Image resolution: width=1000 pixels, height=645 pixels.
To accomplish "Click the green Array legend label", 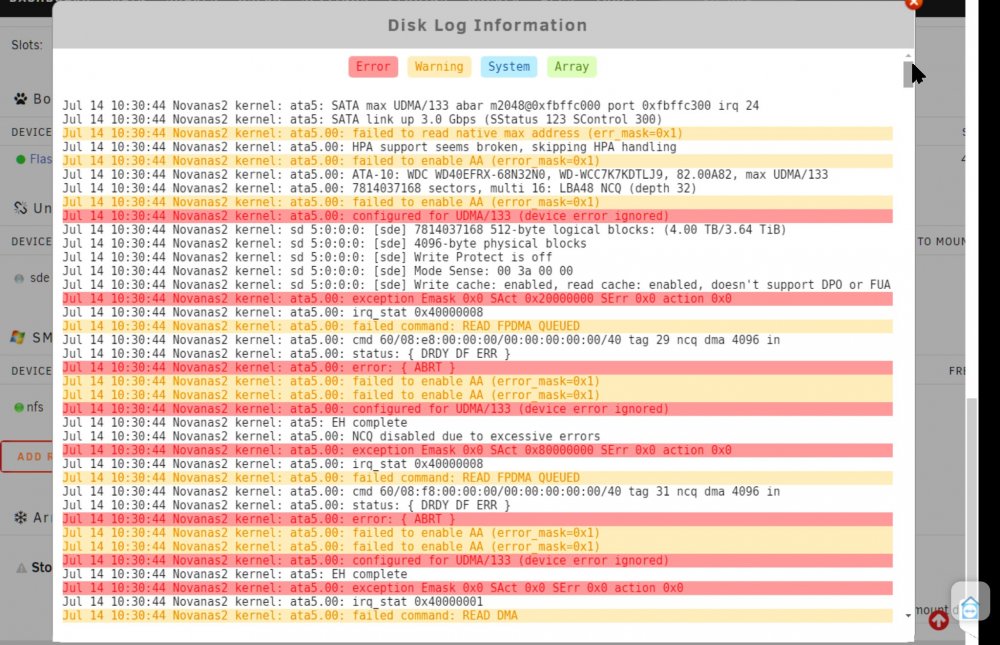I will [571, 66].
